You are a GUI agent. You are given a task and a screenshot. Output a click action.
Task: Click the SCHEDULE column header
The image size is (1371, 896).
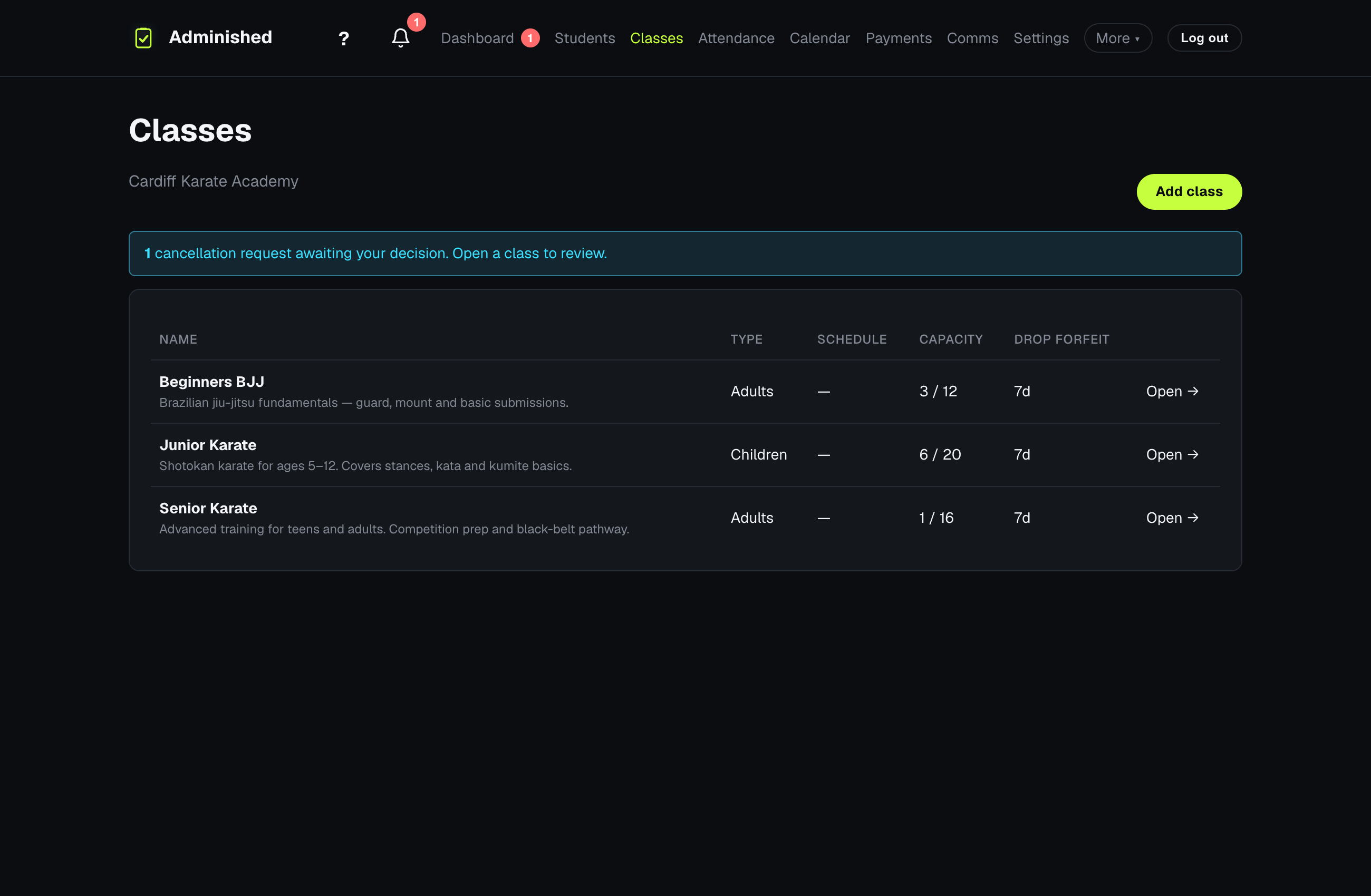(x=852, y=340)
